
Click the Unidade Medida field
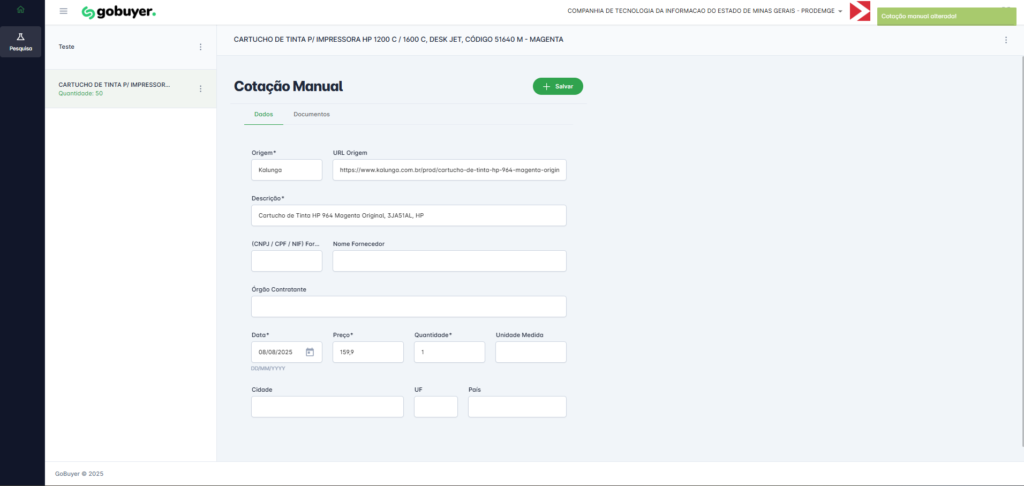(x=530, y=352)
